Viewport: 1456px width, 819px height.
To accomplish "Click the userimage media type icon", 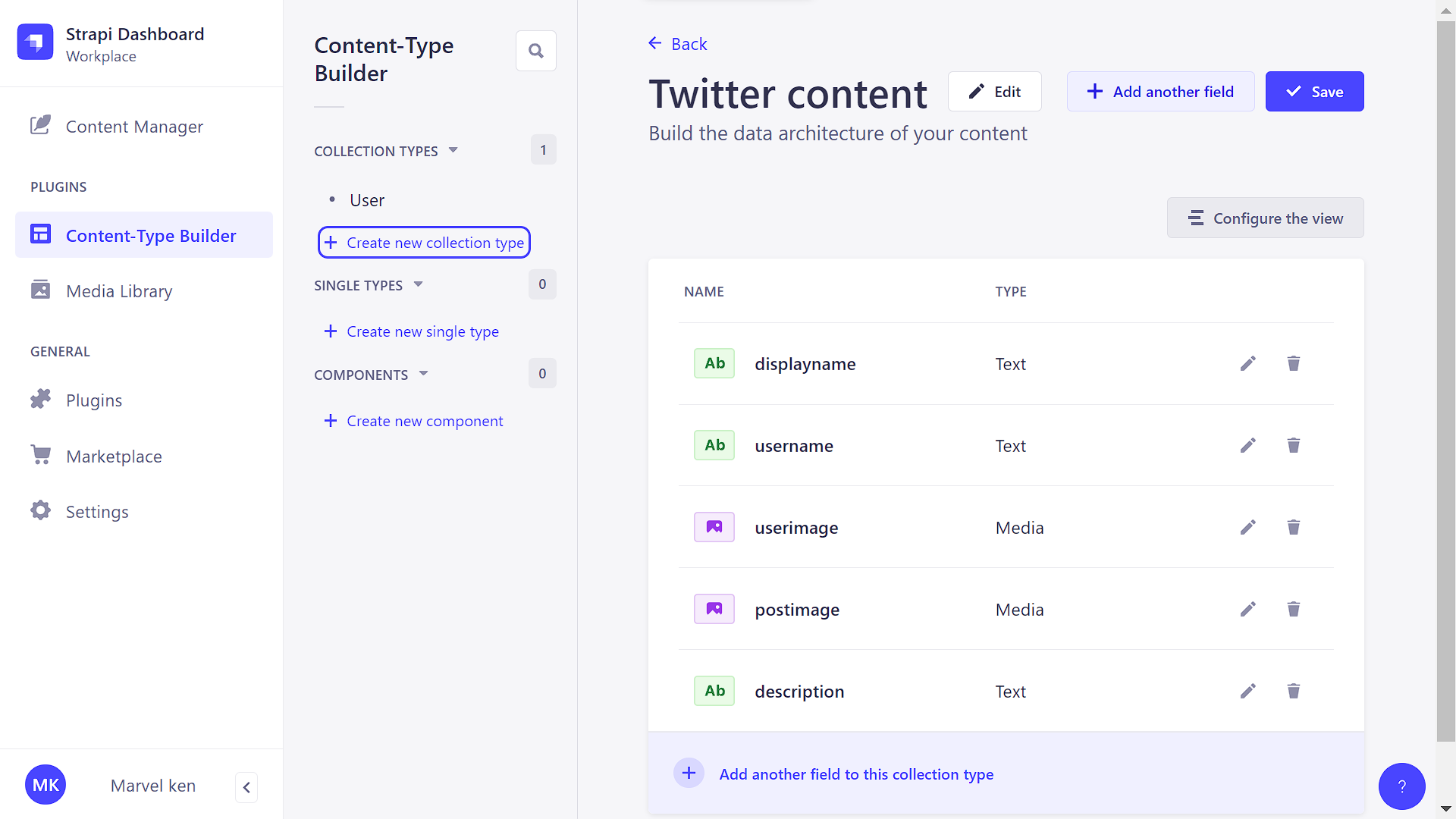I will (714, 527).
